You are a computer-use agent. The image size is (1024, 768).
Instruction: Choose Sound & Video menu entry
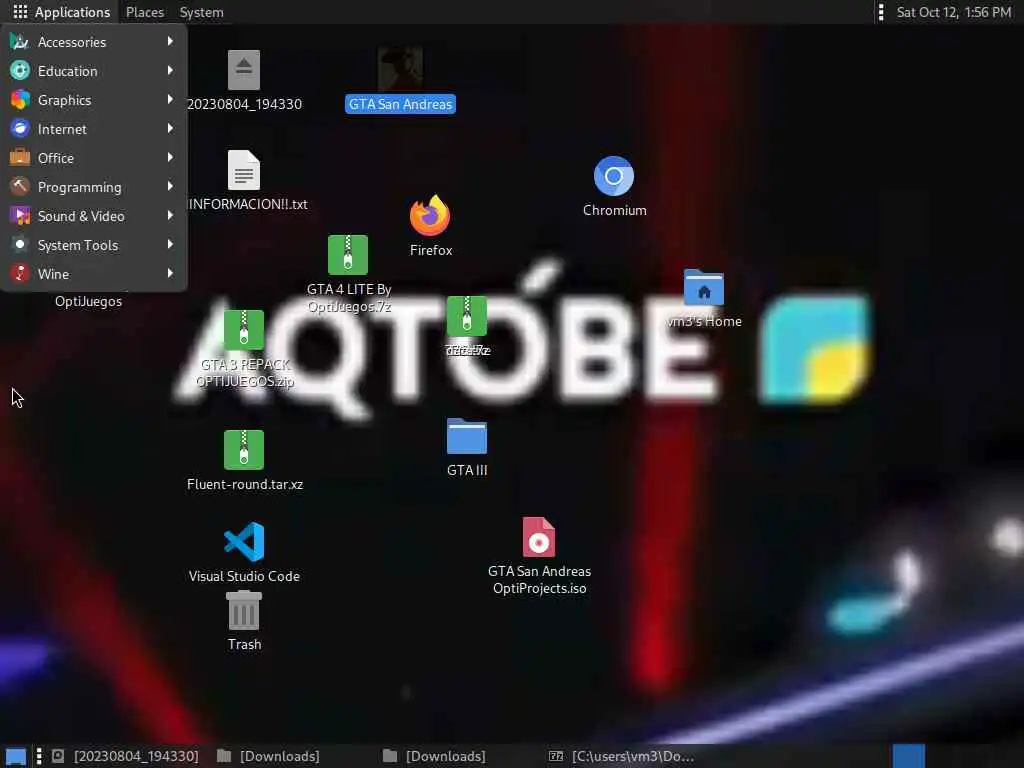point(94,216)
